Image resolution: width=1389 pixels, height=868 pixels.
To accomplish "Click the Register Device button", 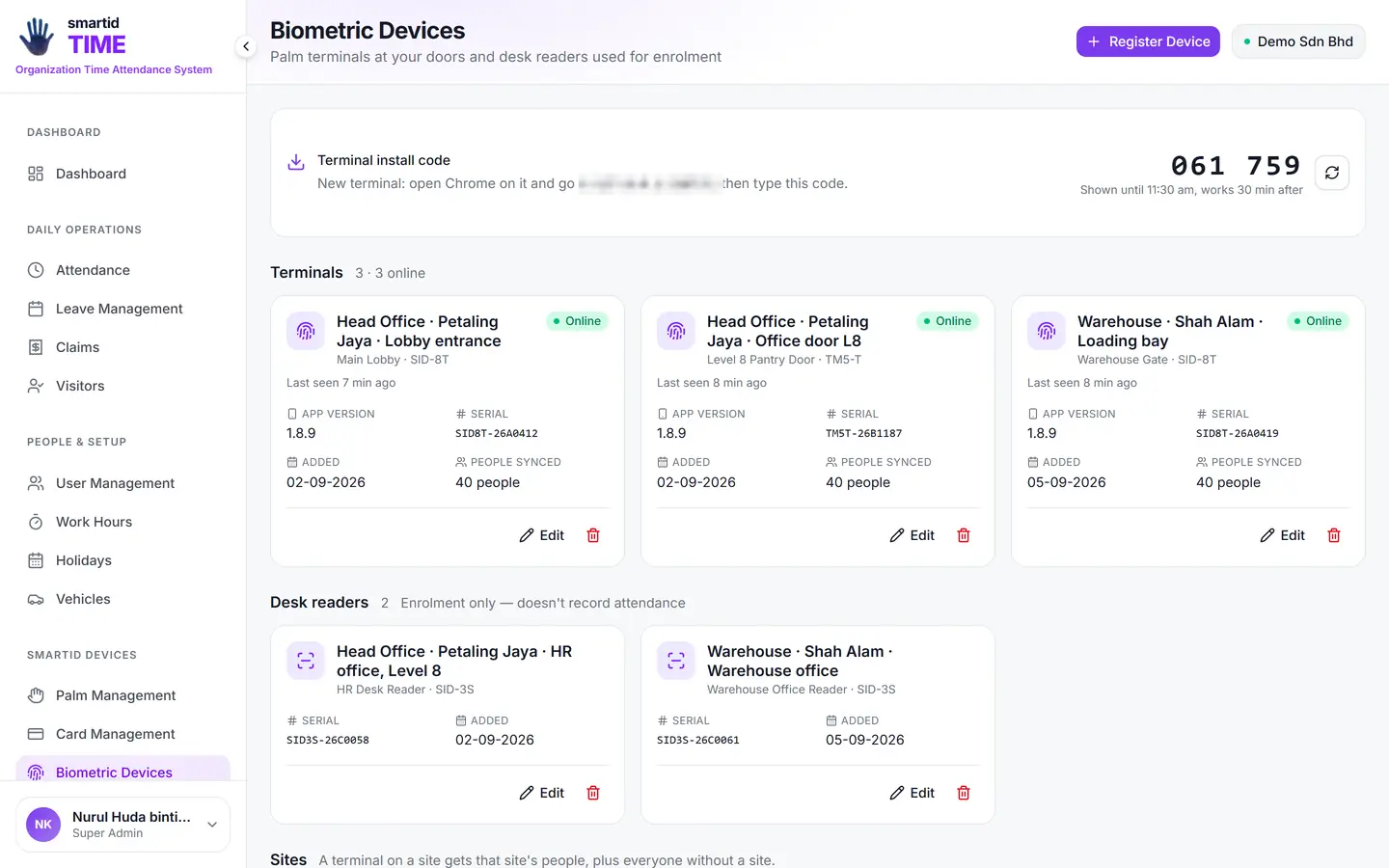I will click(1148, 41).
